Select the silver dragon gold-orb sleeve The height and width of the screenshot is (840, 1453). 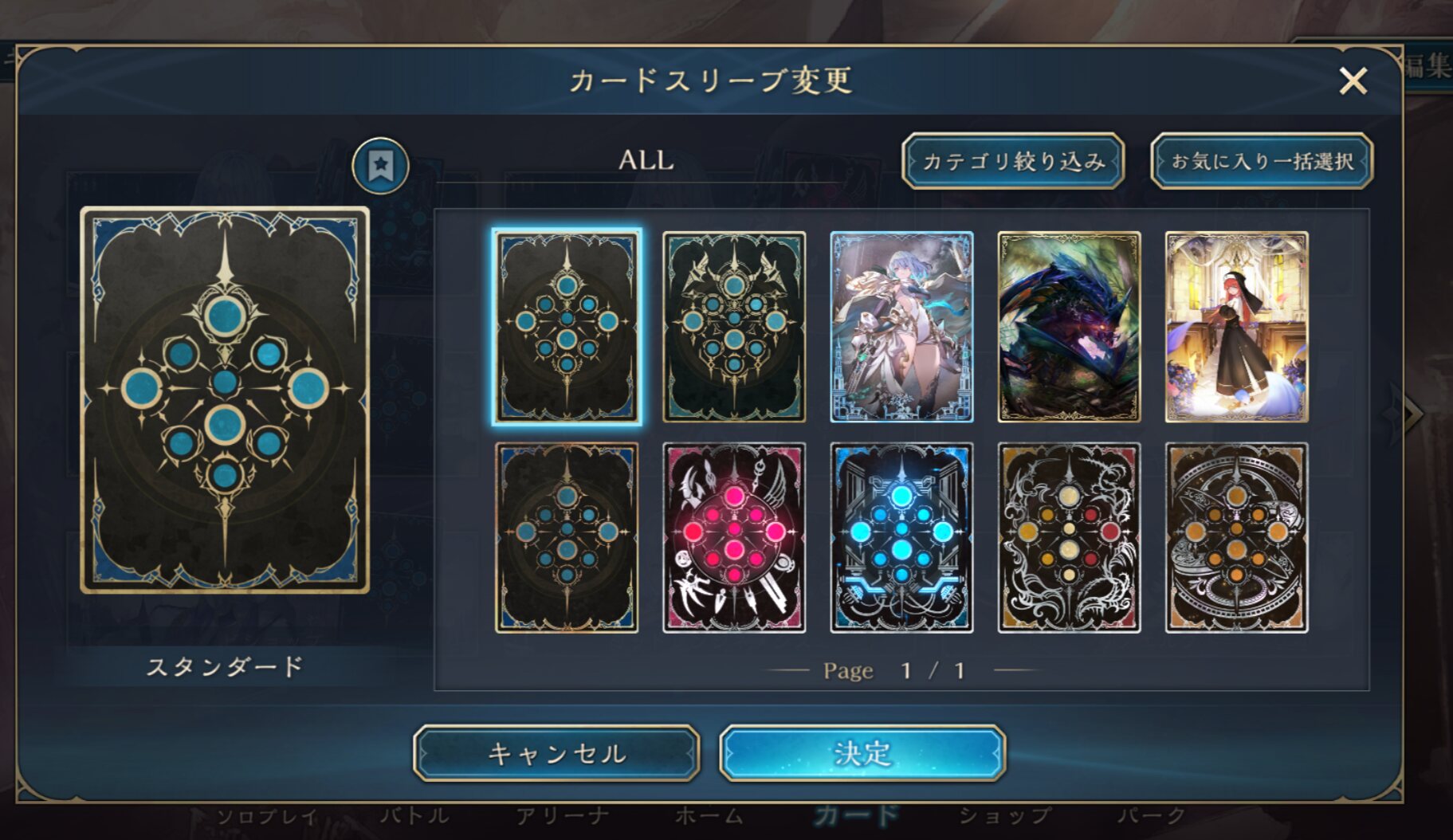click(1069, 538)
